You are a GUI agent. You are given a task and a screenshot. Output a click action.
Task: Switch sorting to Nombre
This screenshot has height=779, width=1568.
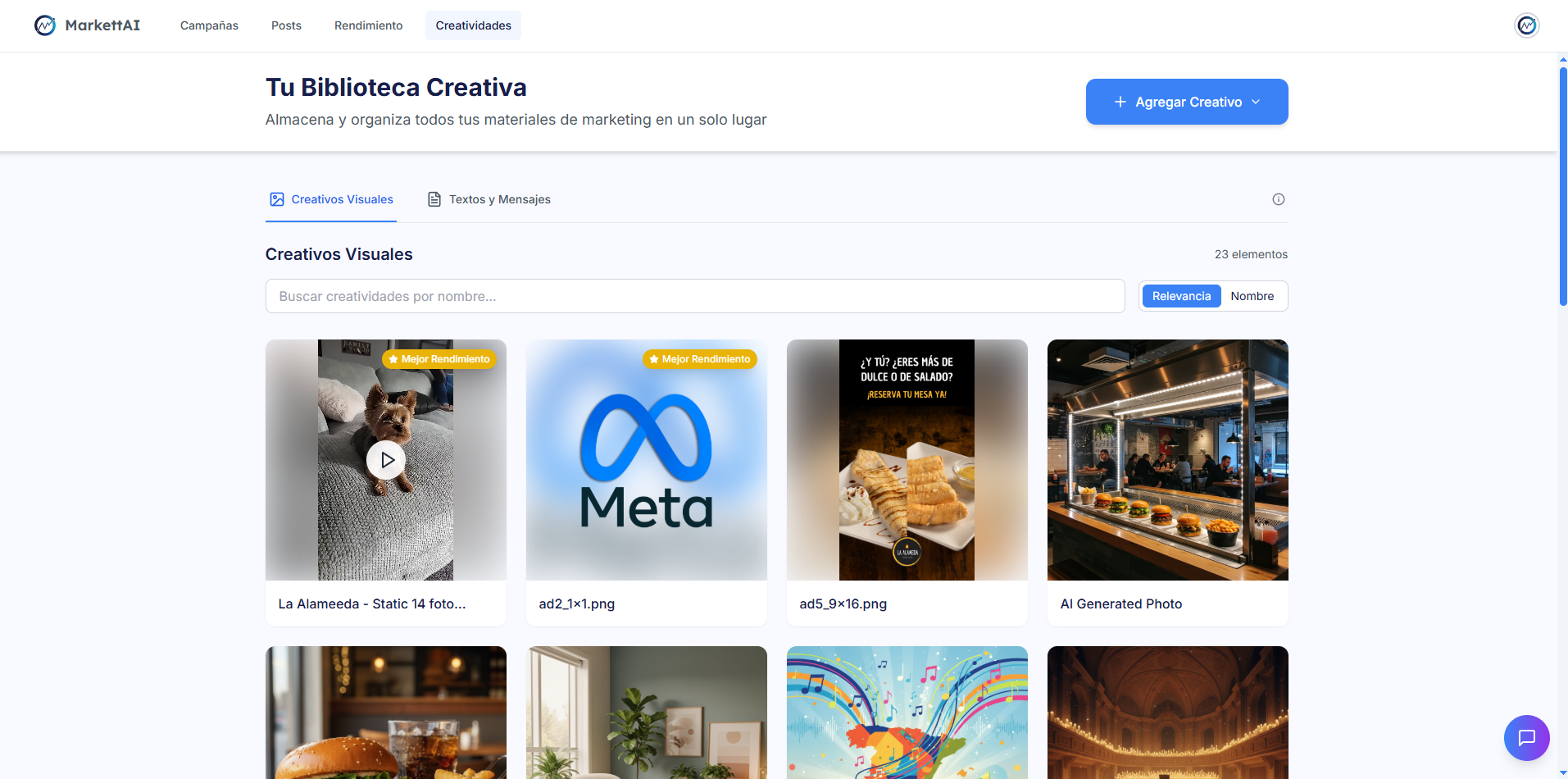pyautogui.click(x=1252, y=295)
